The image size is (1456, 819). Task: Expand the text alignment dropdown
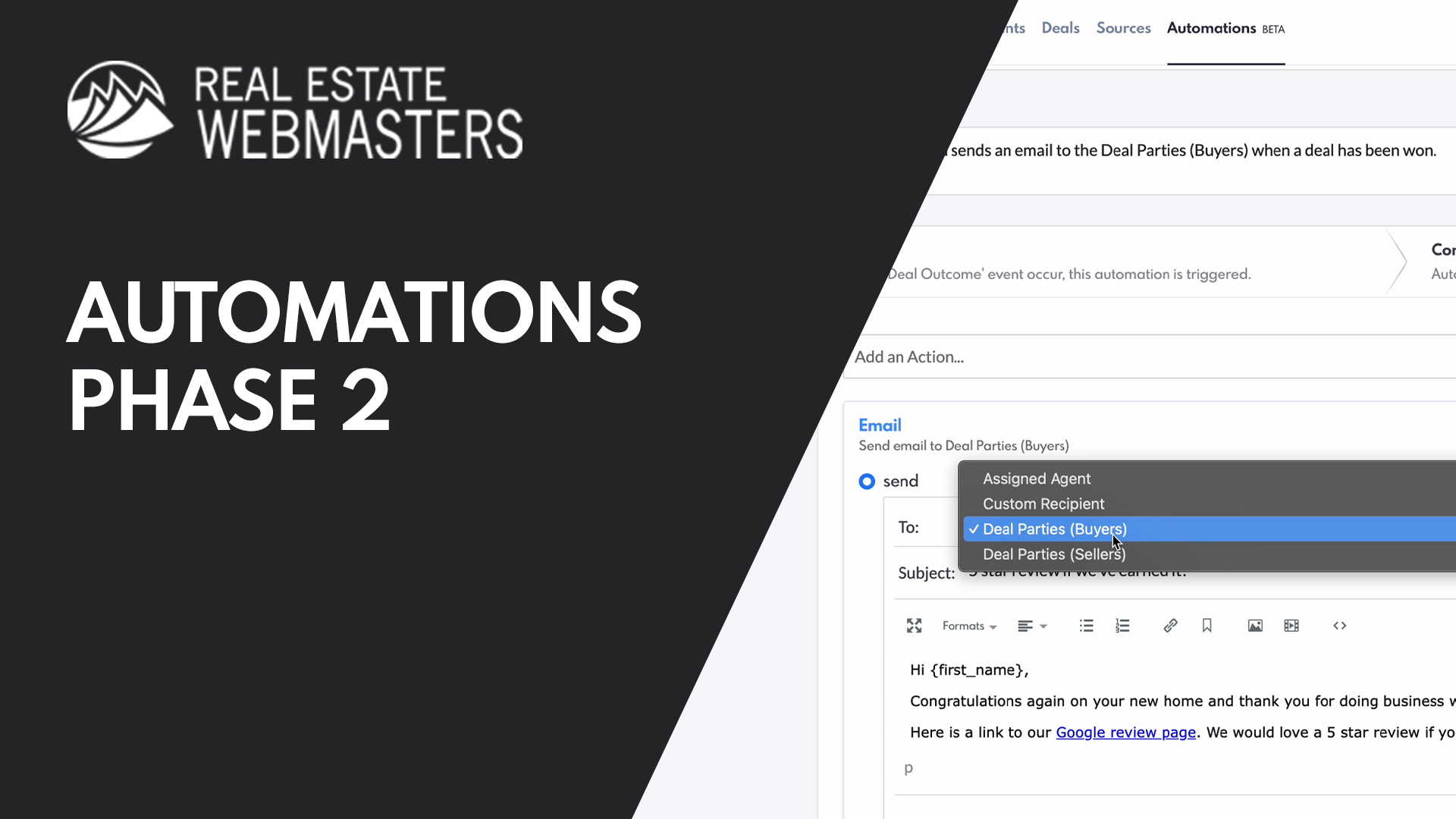1031,626
